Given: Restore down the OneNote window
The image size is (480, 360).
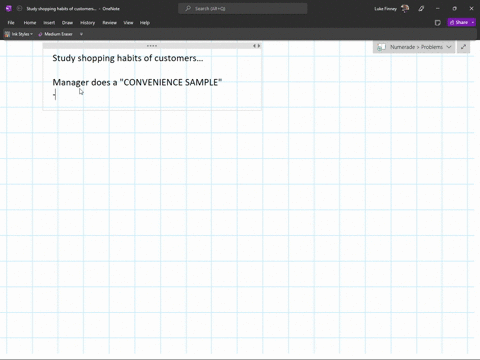Looking at the screenshot, I should tap(454, 9).
